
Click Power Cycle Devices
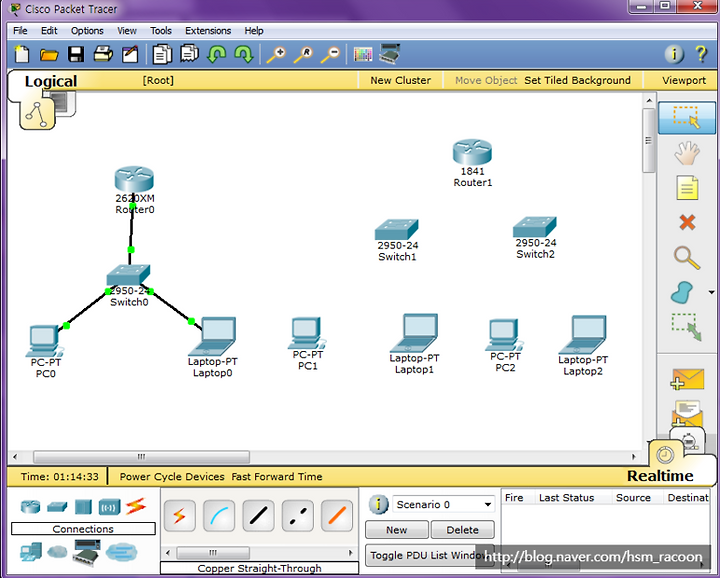(x=172, y=477)
